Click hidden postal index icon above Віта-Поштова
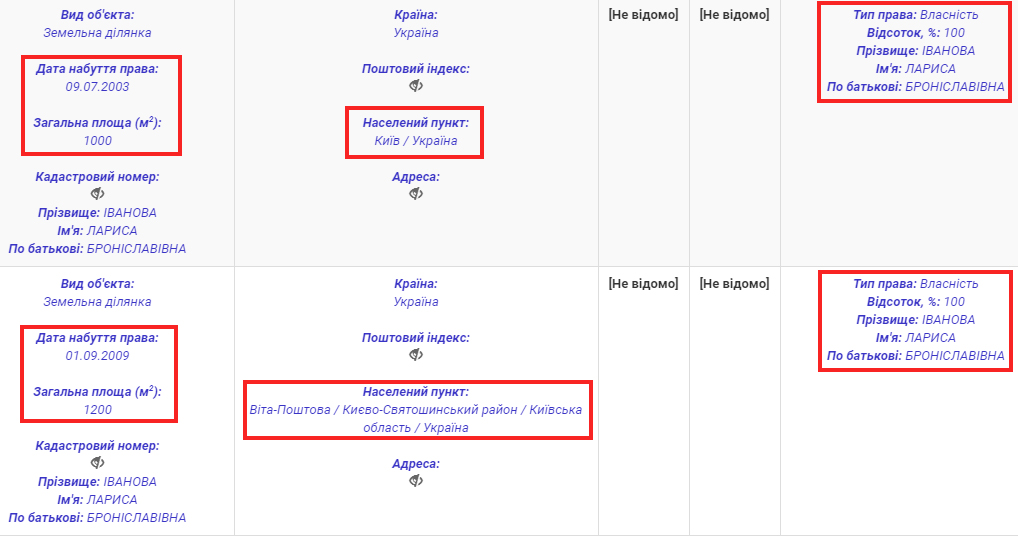 [x=416, y=355]
